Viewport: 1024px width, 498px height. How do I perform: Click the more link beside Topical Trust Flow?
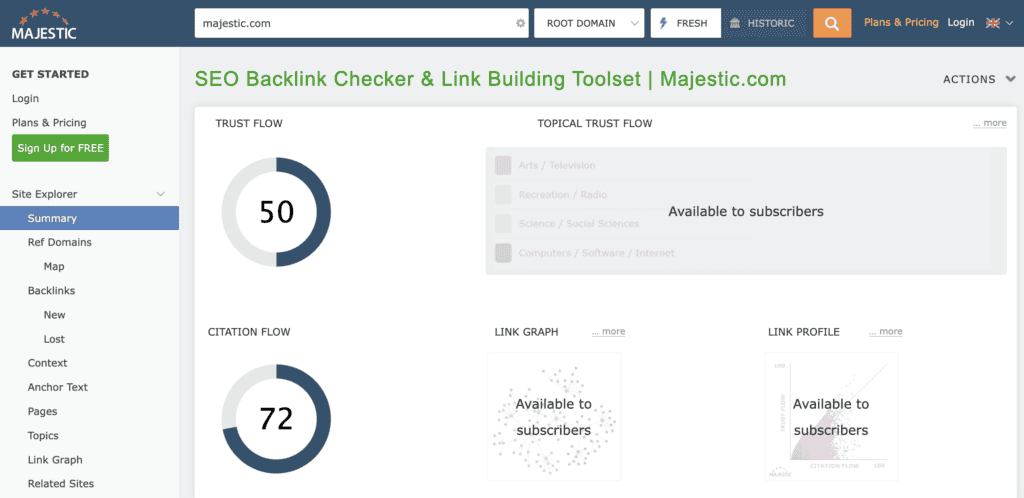coord(990,123)
